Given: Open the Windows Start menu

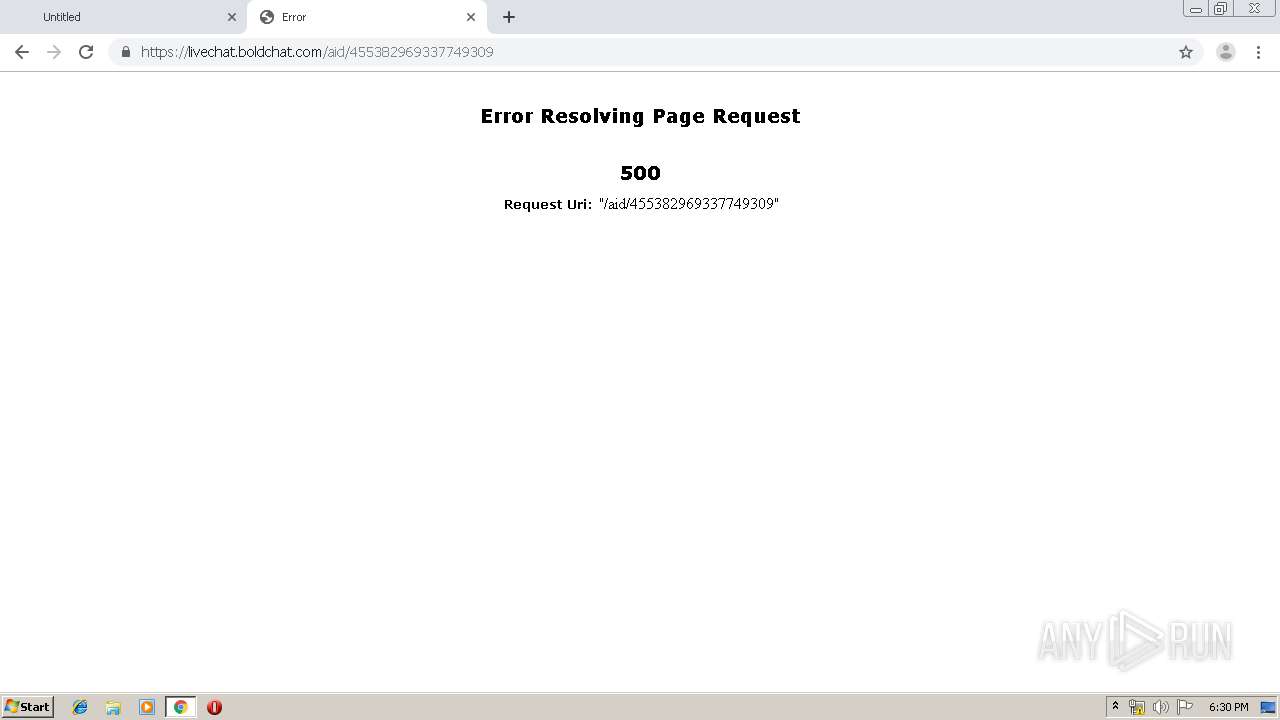Looking at the screenshot, I should tap(28, 707).
